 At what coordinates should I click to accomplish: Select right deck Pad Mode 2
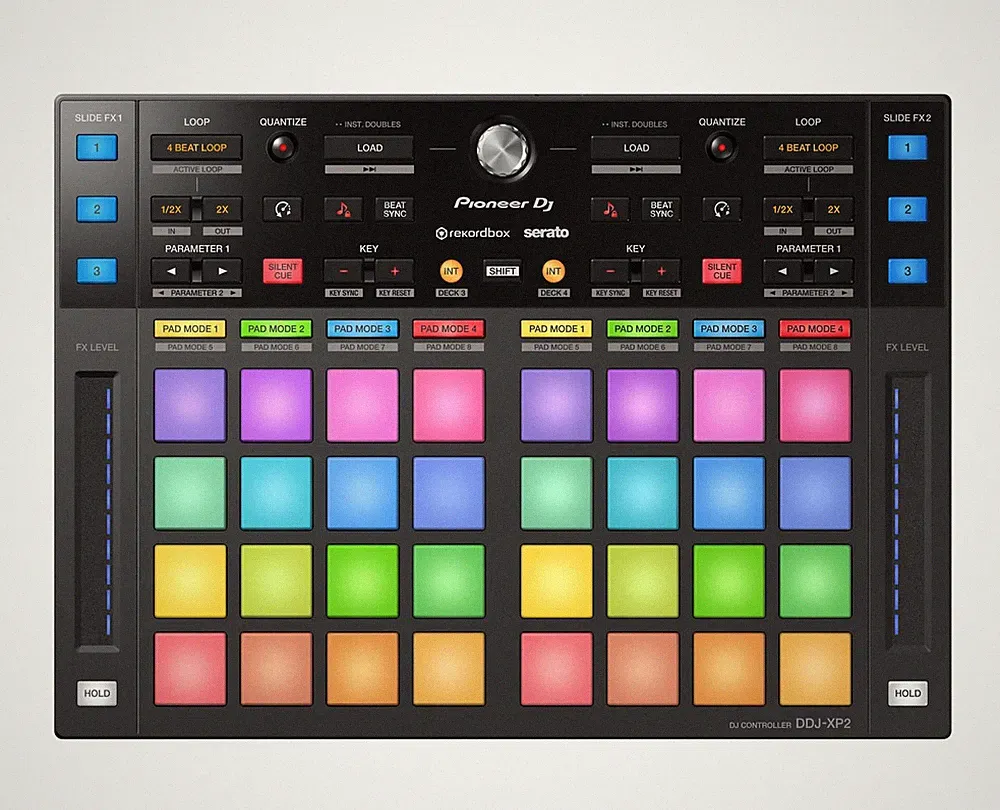tap(642, 328)
